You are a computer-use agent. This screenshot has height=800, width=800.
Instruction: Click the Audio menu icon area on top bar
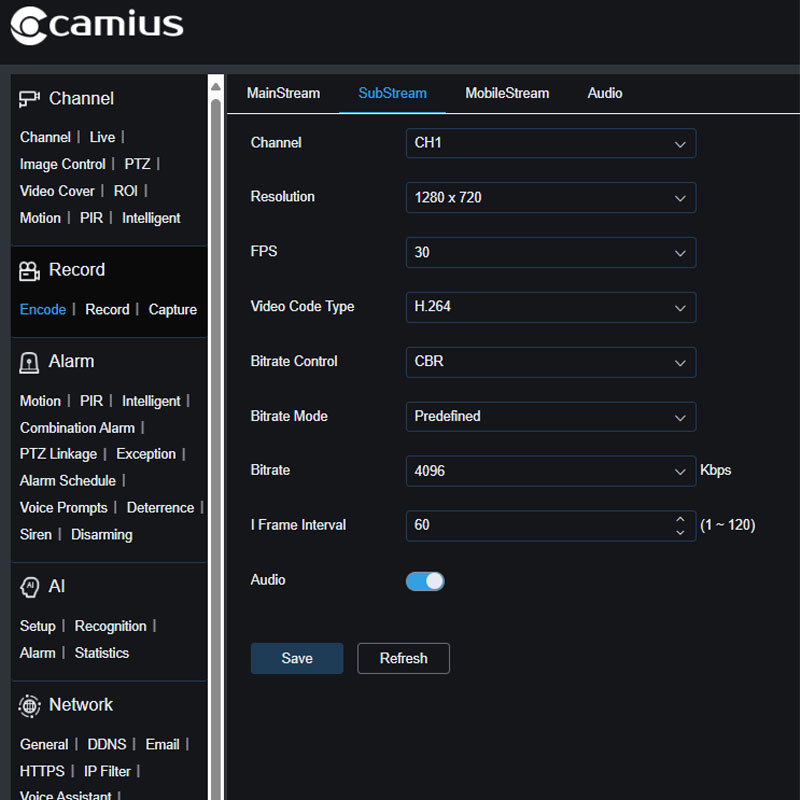coord(604,93)
